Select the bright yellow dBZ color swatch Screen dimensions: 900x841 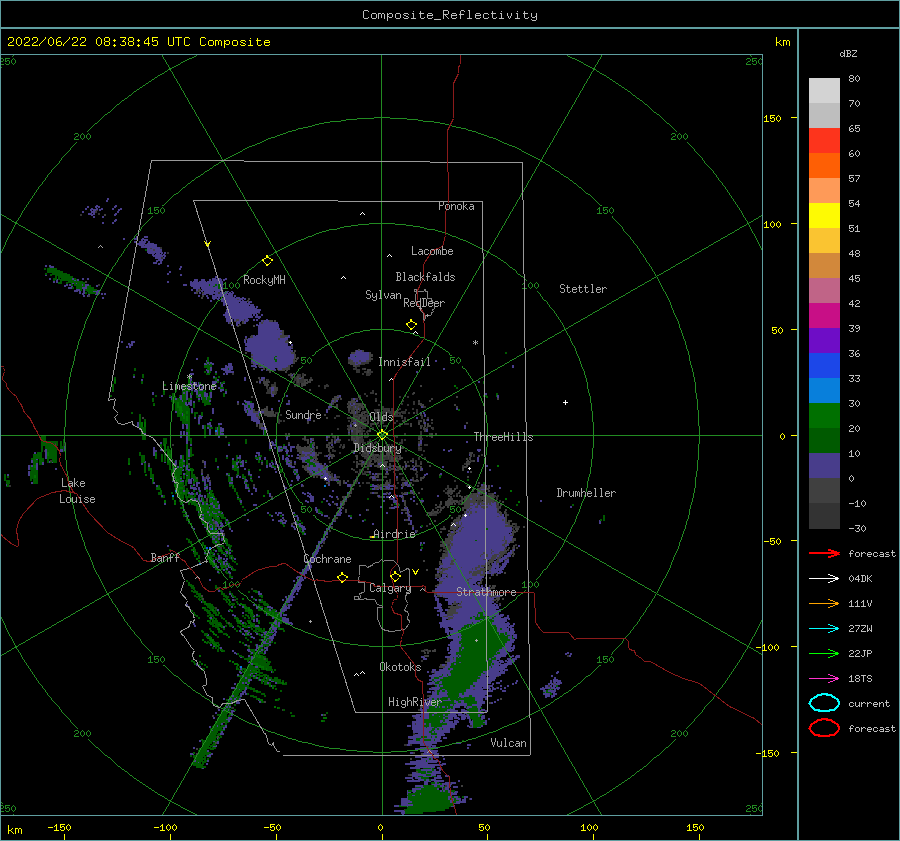pos(824,216)
